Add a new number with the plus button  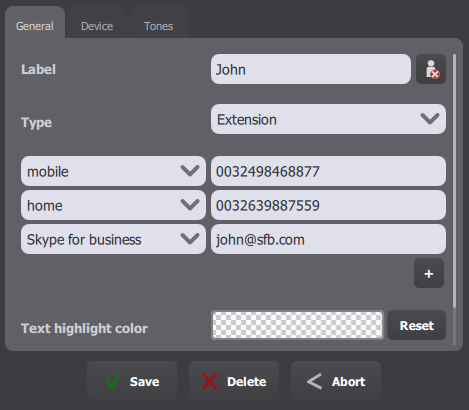tap(429, 273)
